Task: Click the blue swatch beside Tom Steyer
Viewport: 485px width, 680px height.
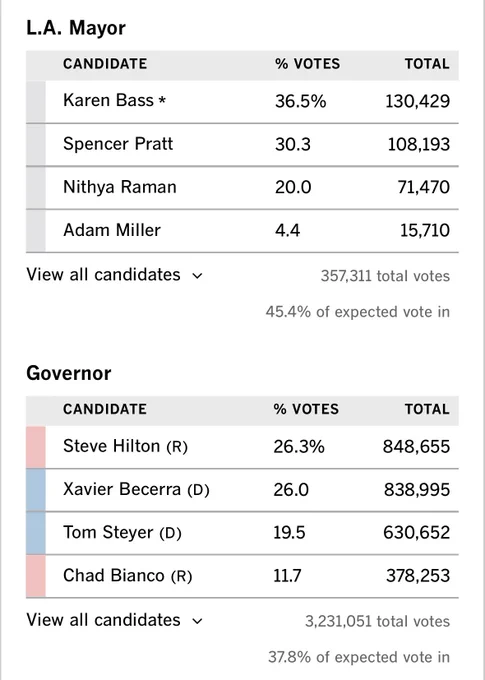Action: click(x=36, y=533)
